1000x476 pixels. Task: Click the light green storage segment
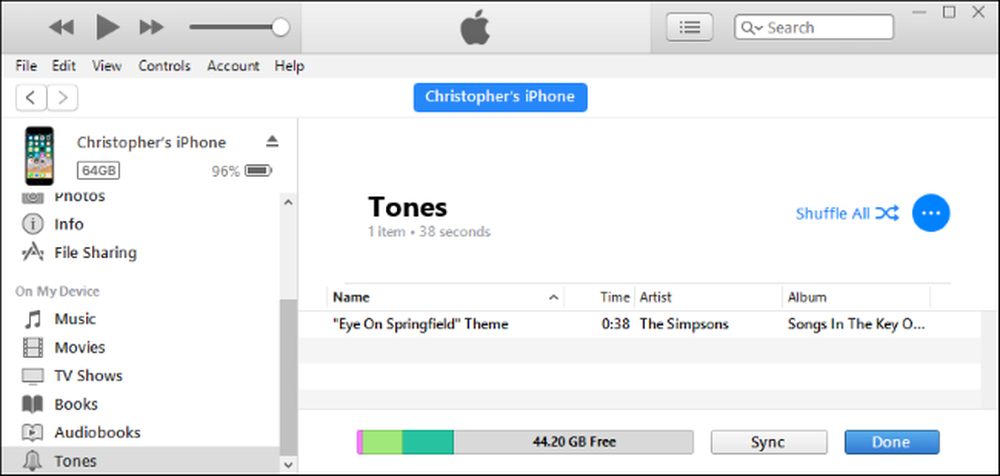(382, 442)
